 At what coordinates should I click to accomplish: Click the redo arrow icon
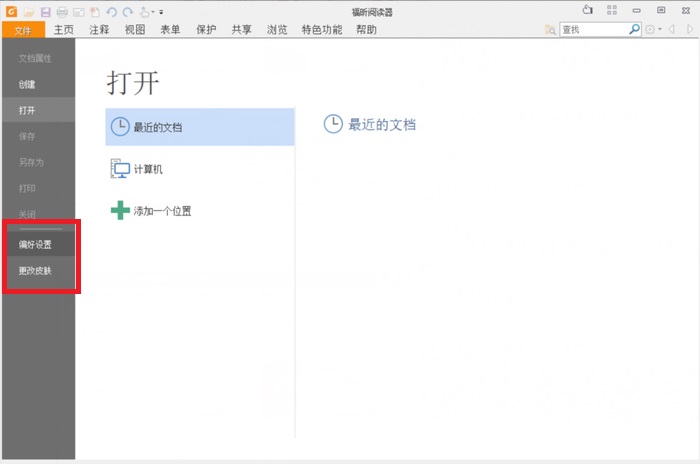coord(128,12)
